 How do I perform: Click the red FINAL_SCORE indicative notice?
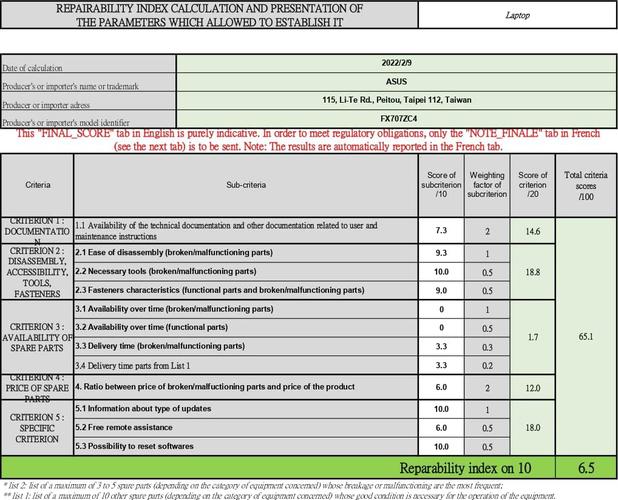tap(308, 140)
